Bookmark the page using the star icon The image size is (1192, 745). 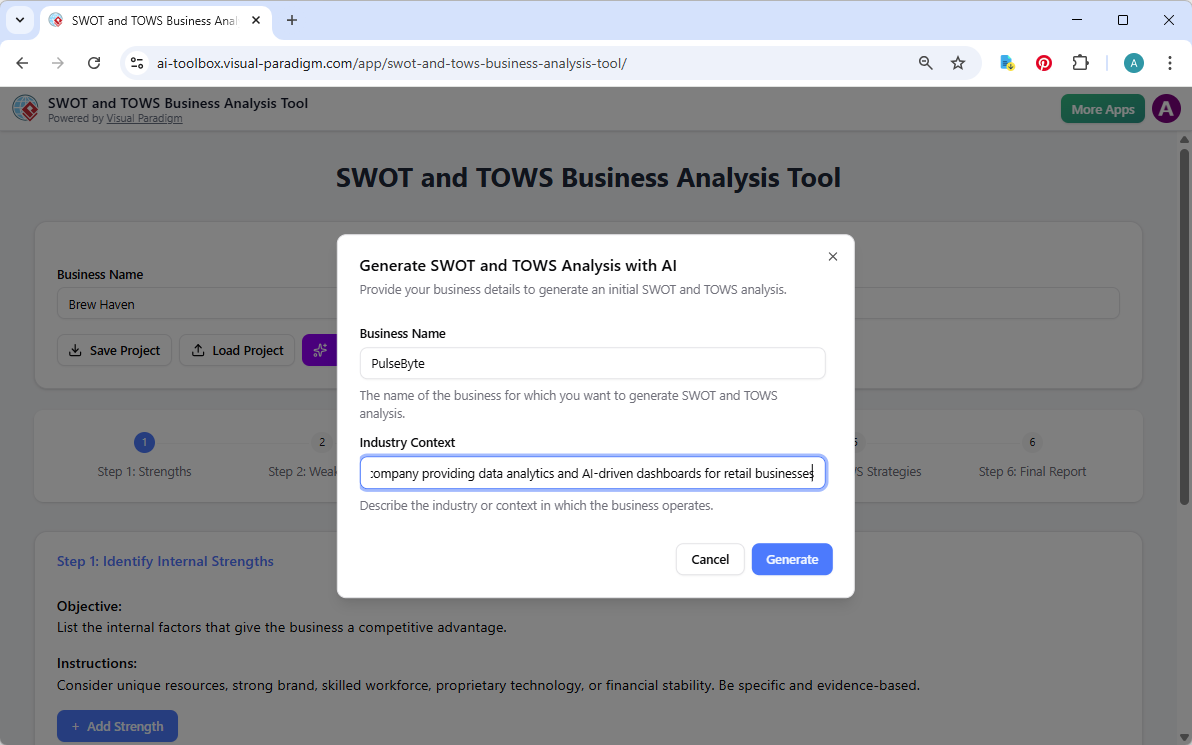[958, 62]
